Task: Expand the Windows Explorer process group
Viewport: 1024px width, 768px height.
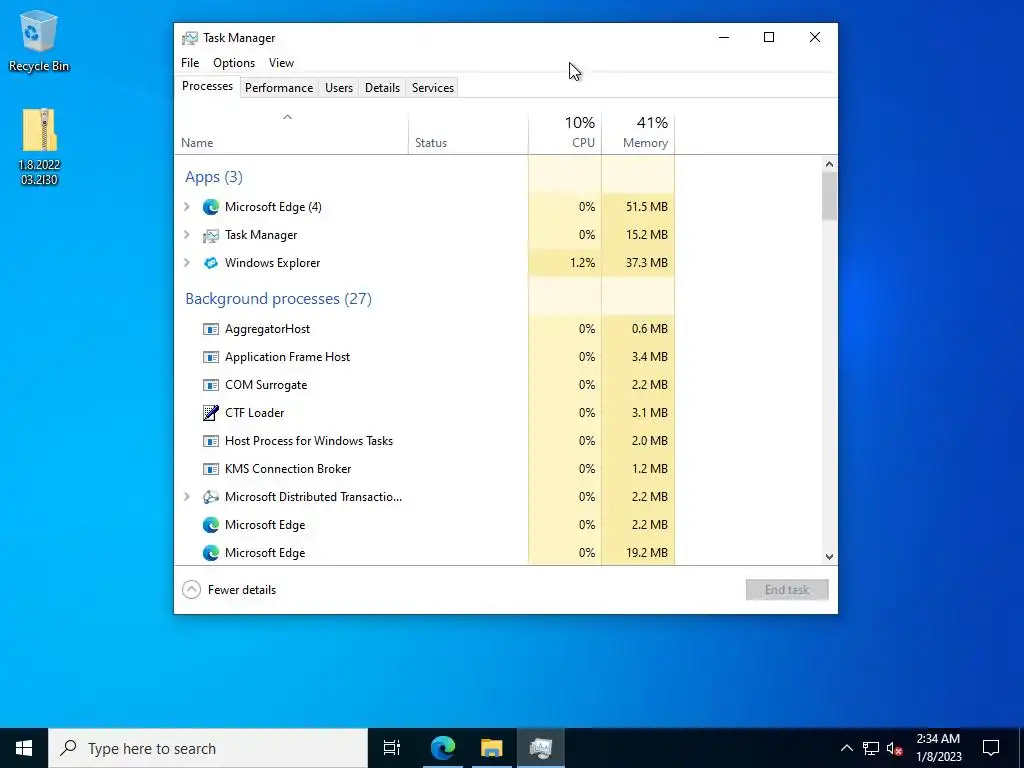Action: coord(187,263)
